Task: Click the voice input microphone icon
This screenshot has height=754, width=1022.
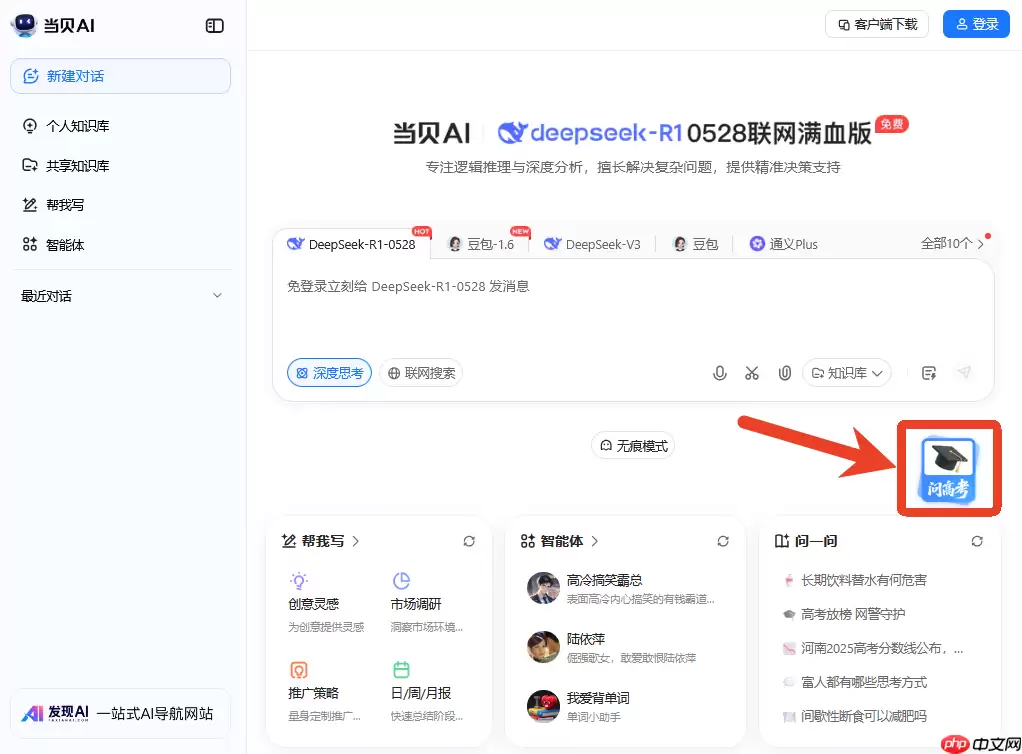Action: pyautogui.click(x=720, y=372)
